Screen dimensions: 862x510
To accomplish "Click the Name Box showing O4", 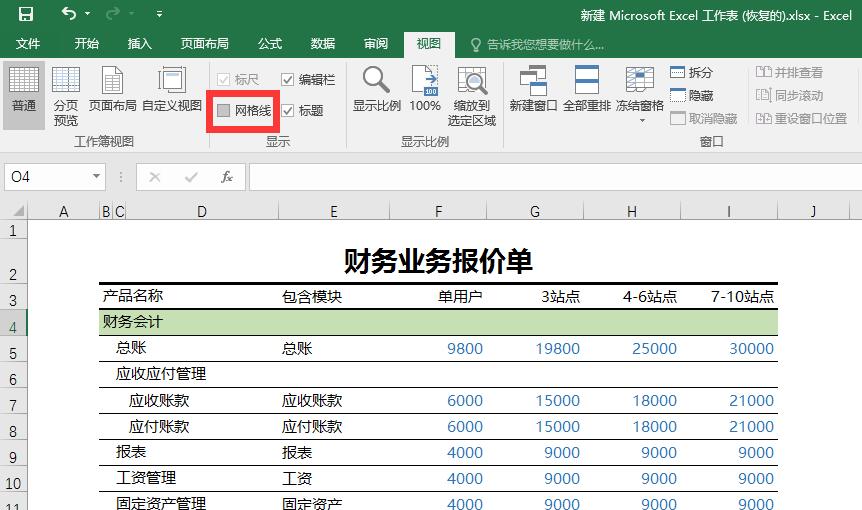I will click(47, 176).
